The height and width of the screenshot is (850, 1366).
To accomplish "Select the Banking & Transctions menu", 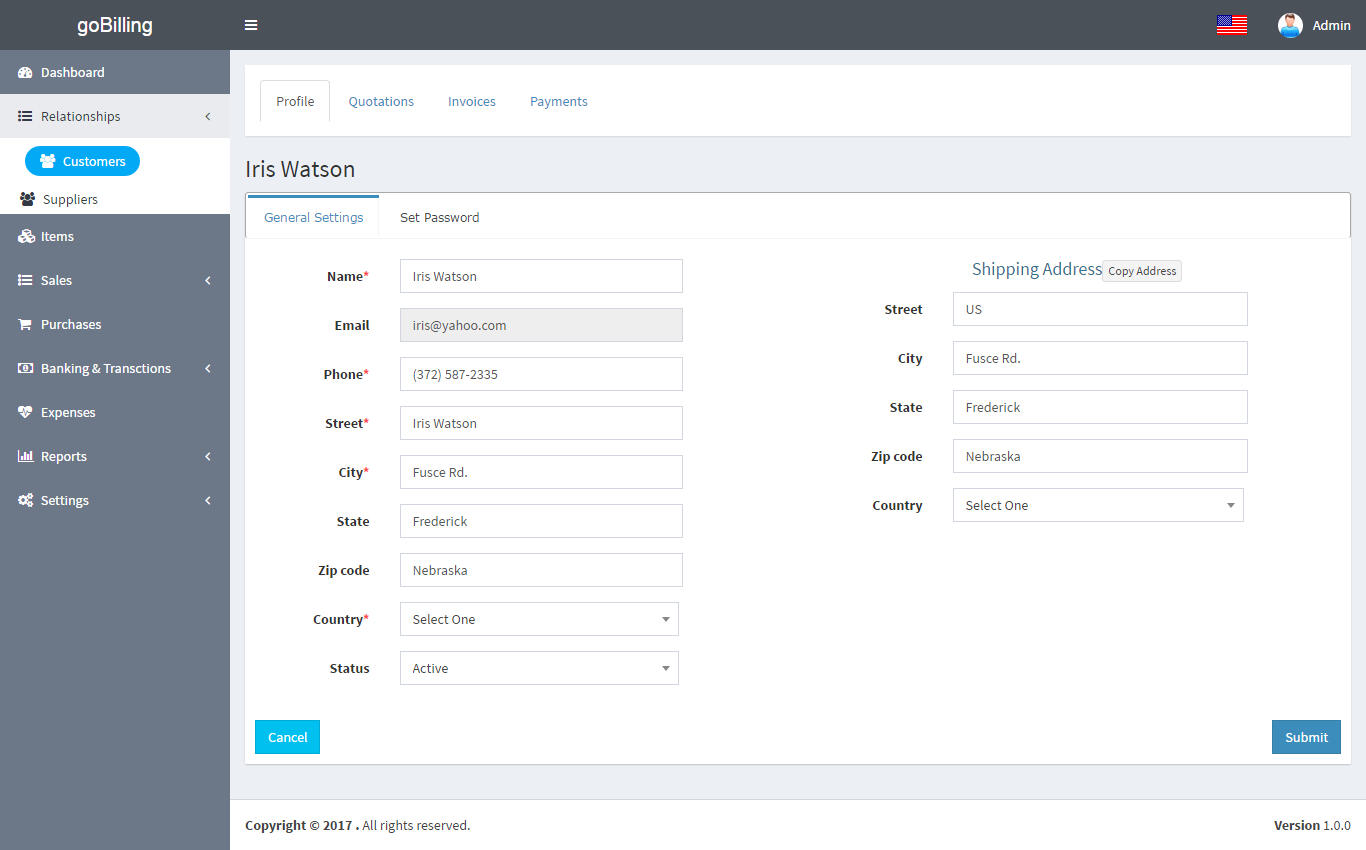I will coord(106,368).
